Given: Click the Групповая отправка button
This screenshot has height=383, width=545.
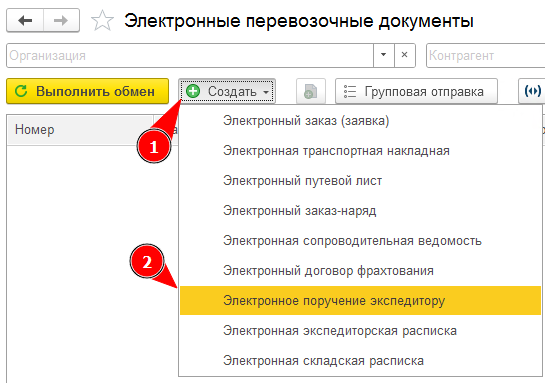Looking at the screenshot, I should pyautogui.click(x=416, y=91).
